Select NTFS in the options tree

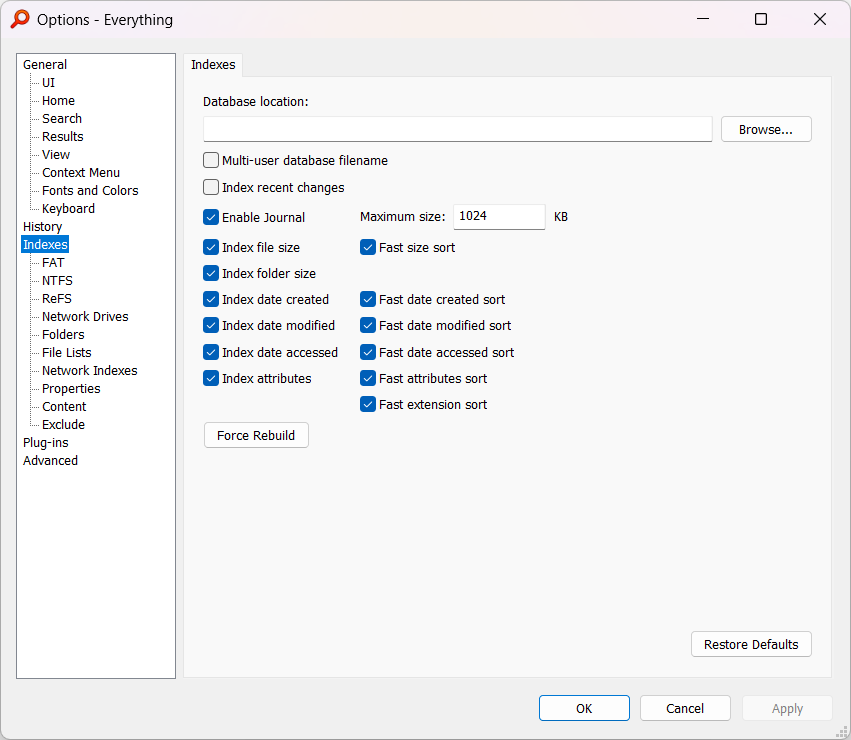pos(57,280)
